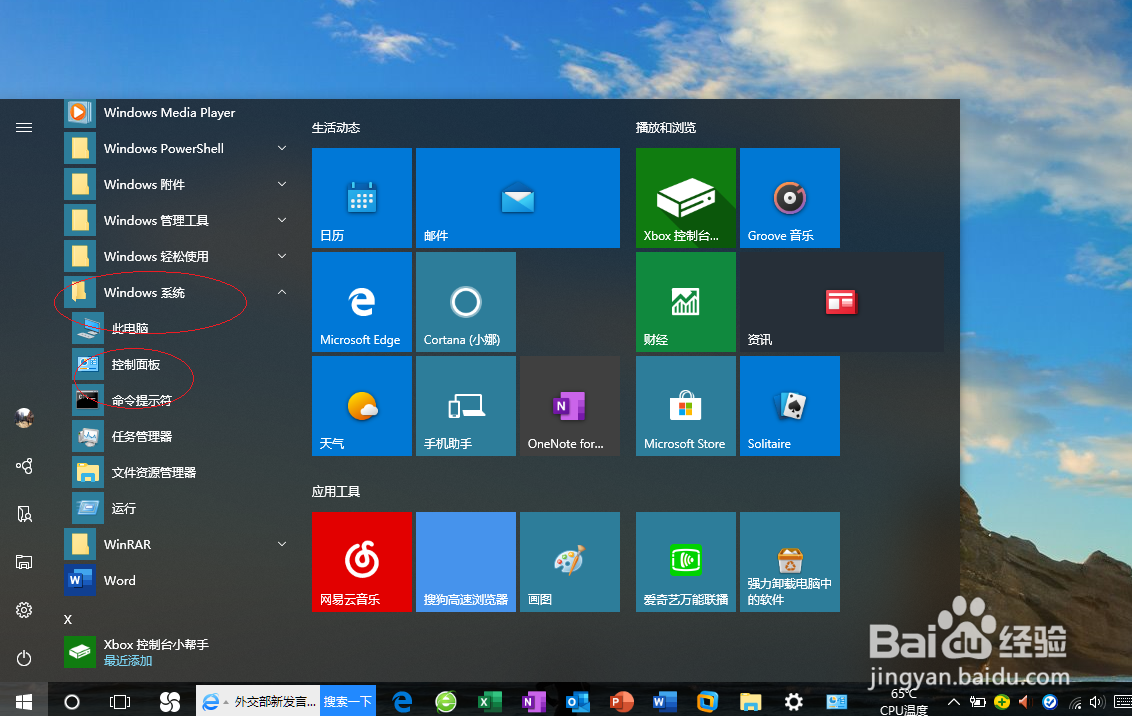Show hidden system tray icons
This screenshot has height=716, width=1132.
click(954, 702)
